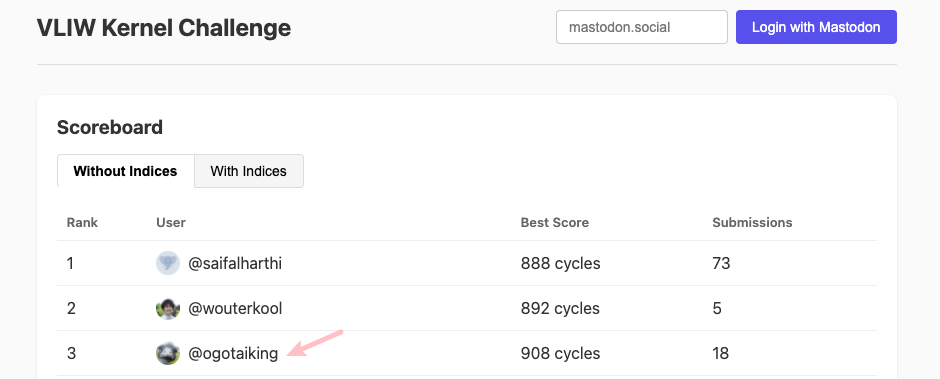Click the Scoreboard heading
This screenshot has width=940, height=379.
[x=110, y=127]
